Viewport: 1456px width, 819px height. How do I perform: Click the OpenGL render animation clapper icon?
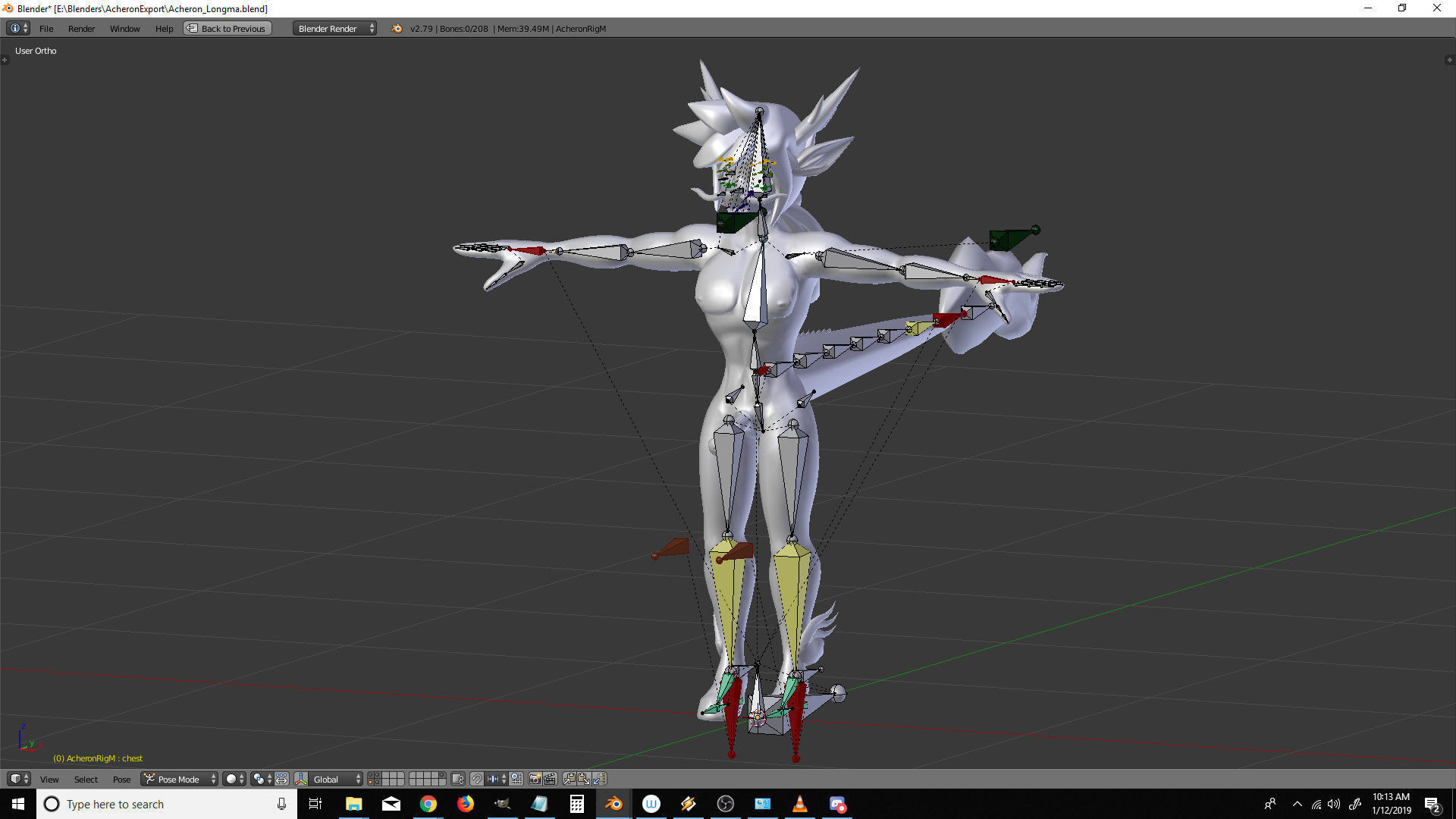point(550,779)
